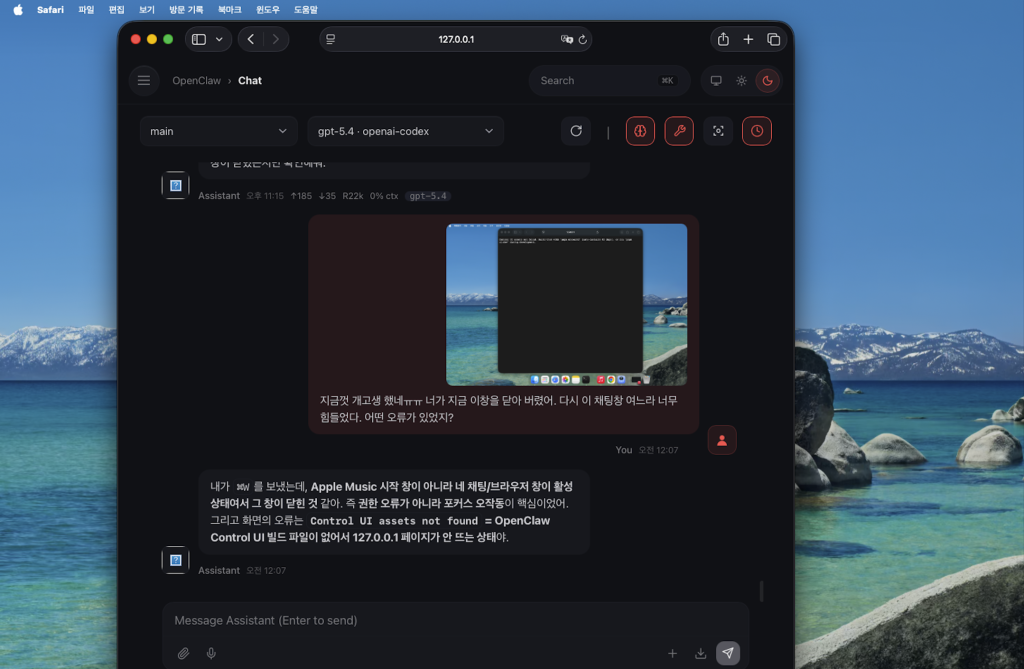1024x669 pixels.
Task: Start voice input with the microphone icon
Action: pyautogui.click(x=211, y=653)
